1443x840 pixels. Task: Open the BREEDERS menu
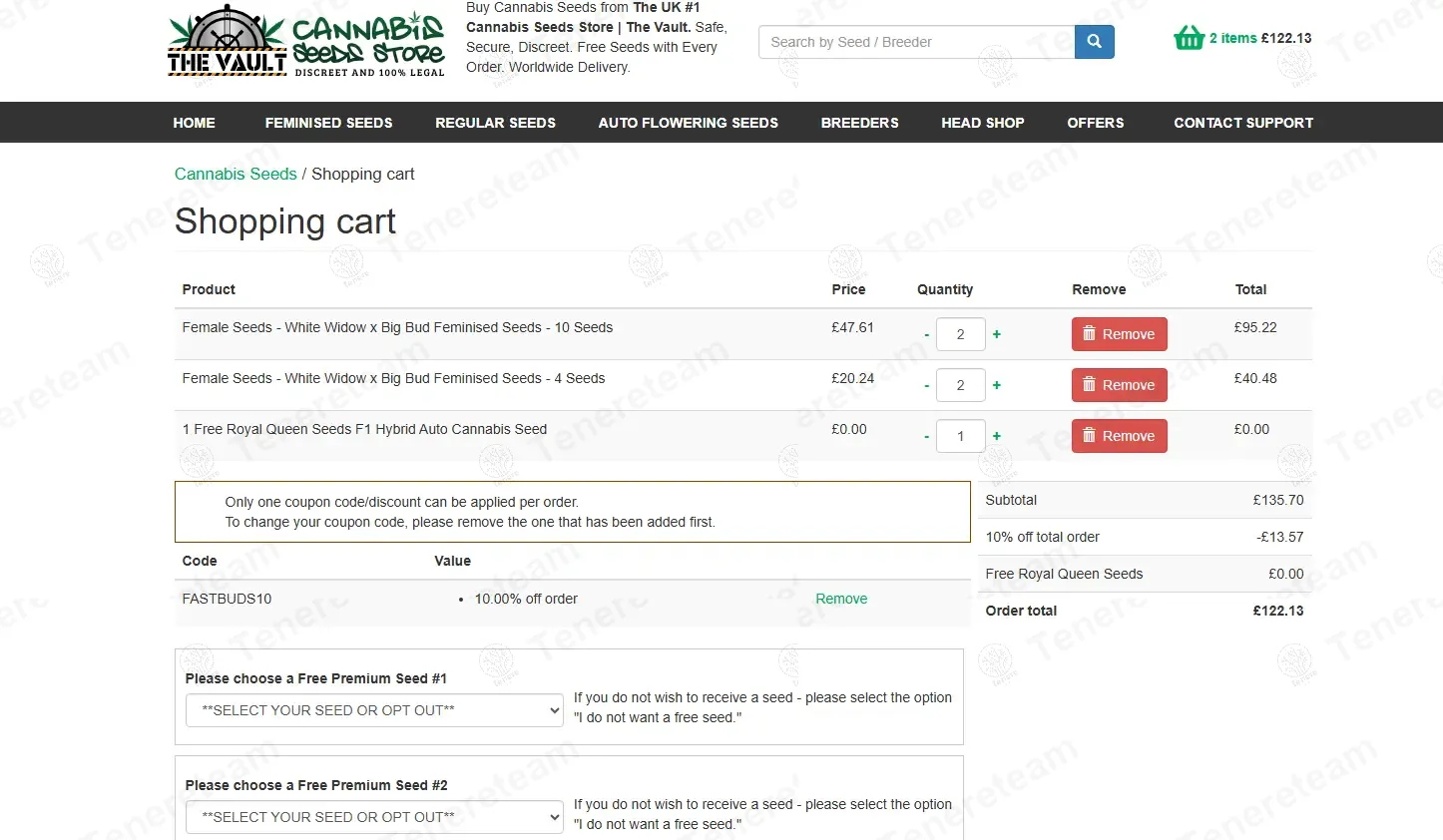click(859, 123)
